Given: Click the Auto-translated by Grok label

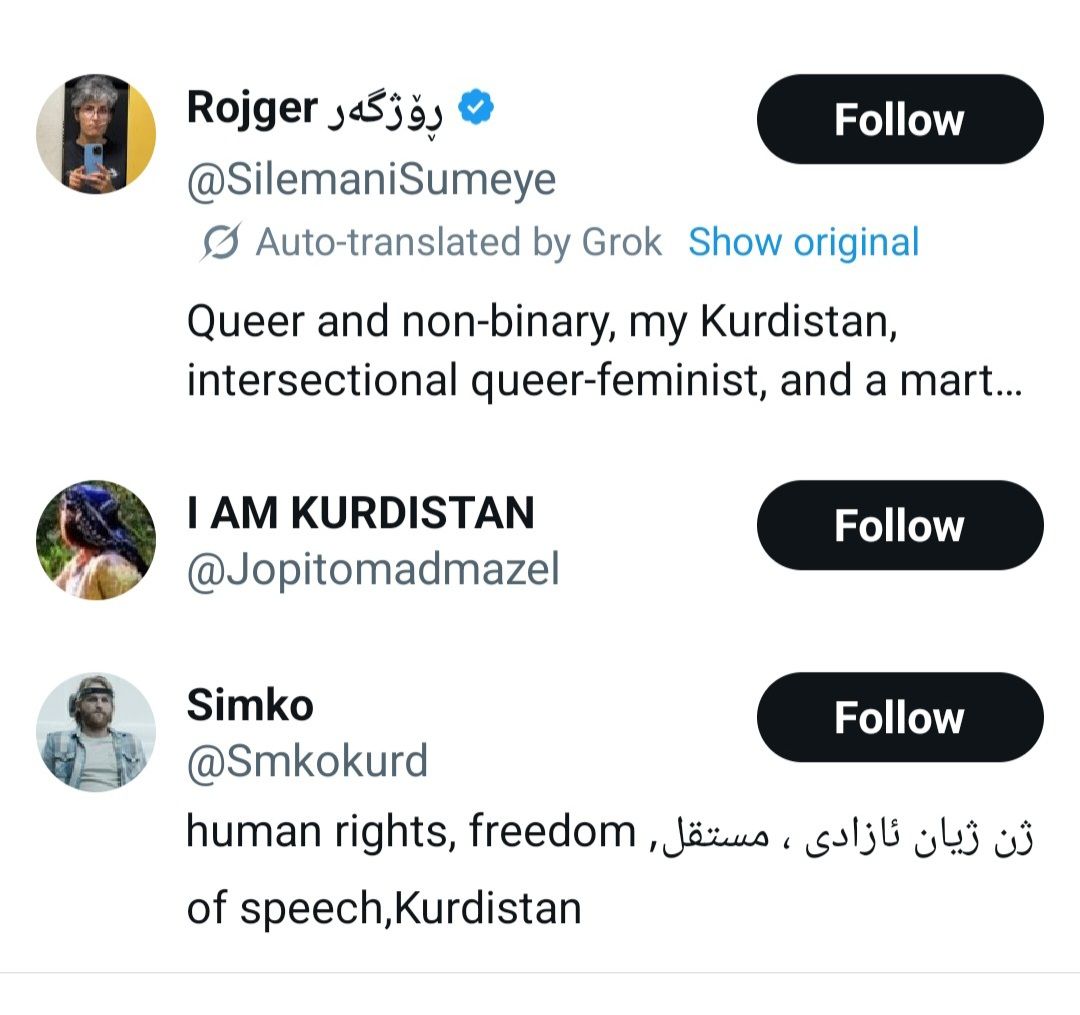Looking at the screenshot, I should [x=459, y=242].
